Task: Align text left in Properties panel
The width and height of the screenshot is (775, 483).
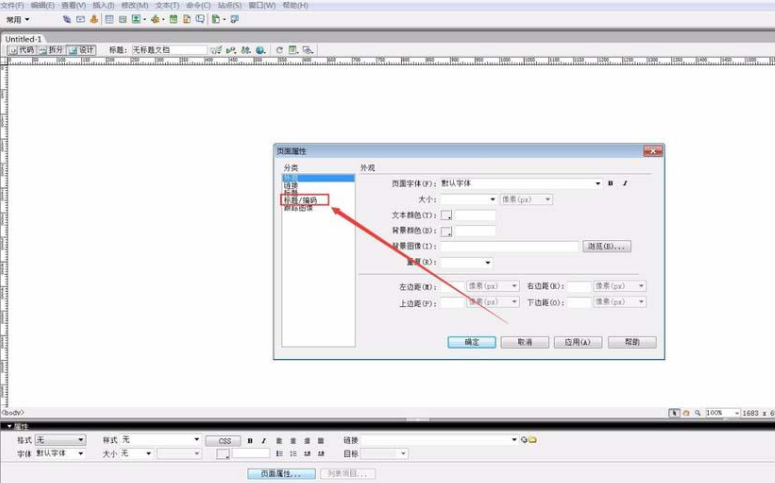Action: coord(279,440)
